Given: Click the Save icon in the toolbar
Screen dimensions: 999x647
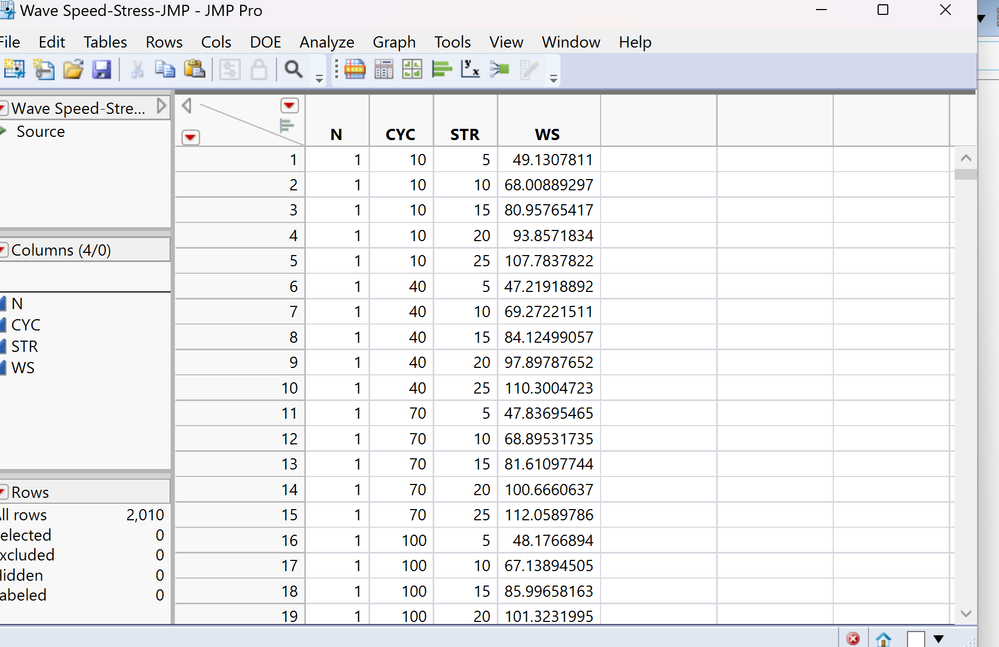Looking at the screenshot, I should (x=101, y=69).
